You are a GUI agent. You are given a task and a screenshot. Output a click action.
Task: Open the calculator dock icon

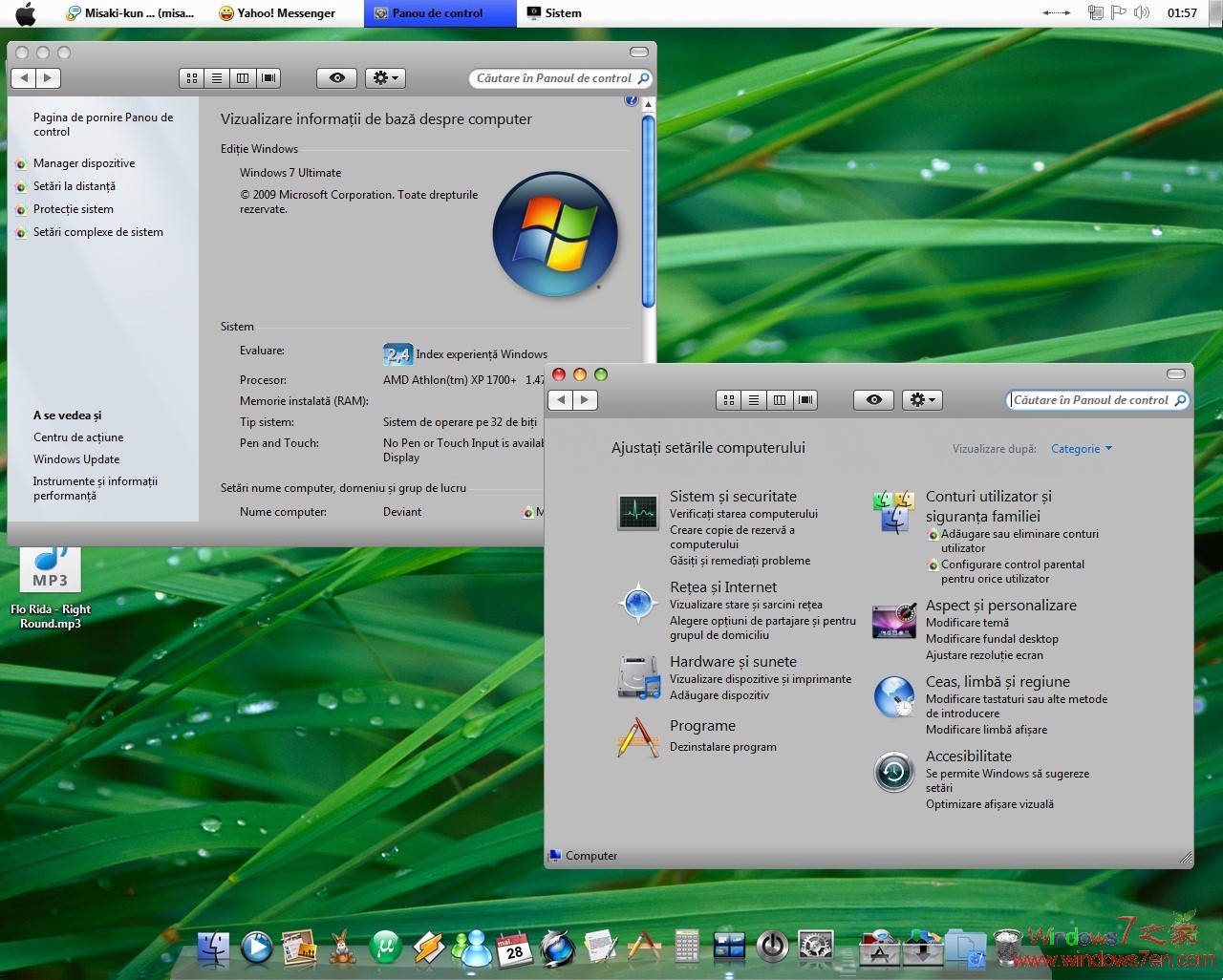point(687,948)
